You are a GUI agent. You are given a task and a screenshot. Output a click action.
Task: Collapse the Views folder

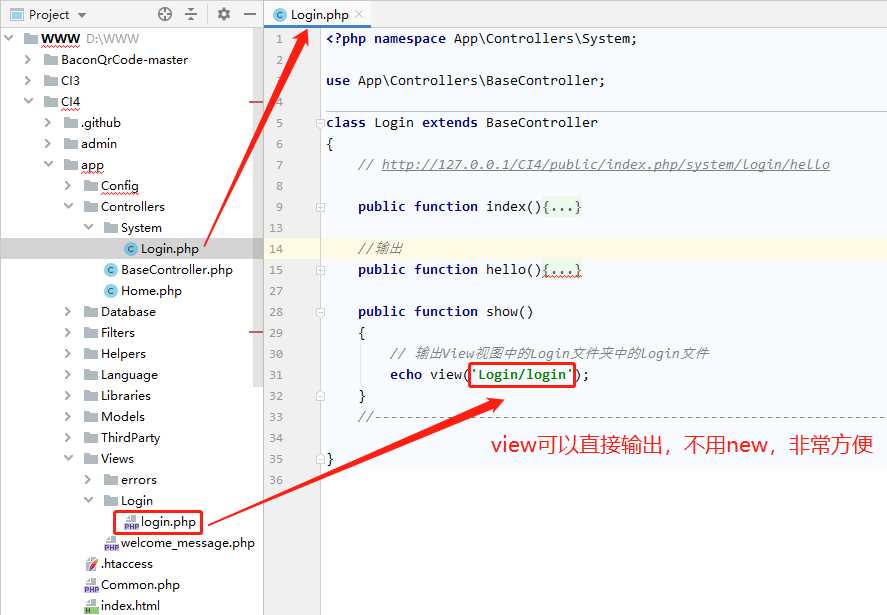68,458
